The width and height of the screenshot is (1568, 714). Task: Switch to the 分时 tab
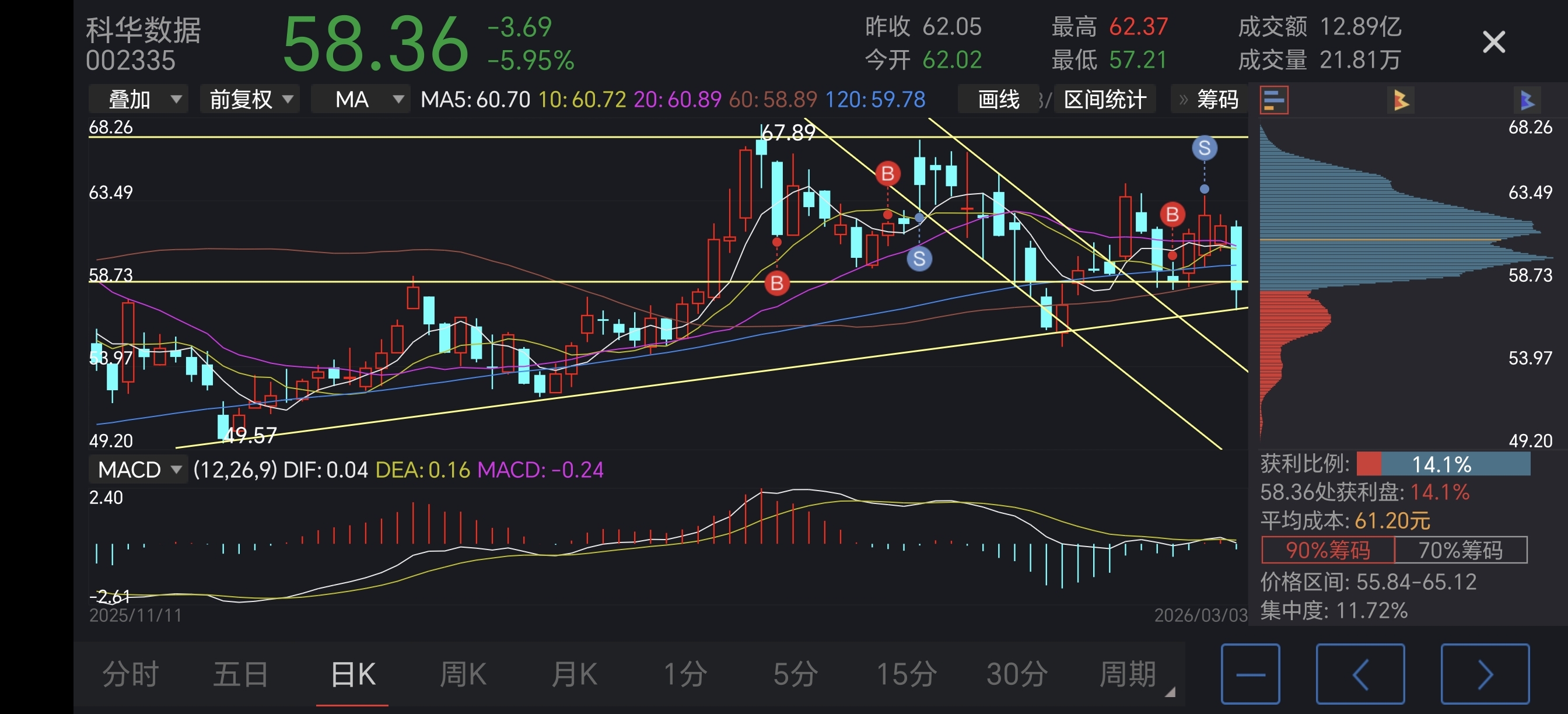point(130,674)
